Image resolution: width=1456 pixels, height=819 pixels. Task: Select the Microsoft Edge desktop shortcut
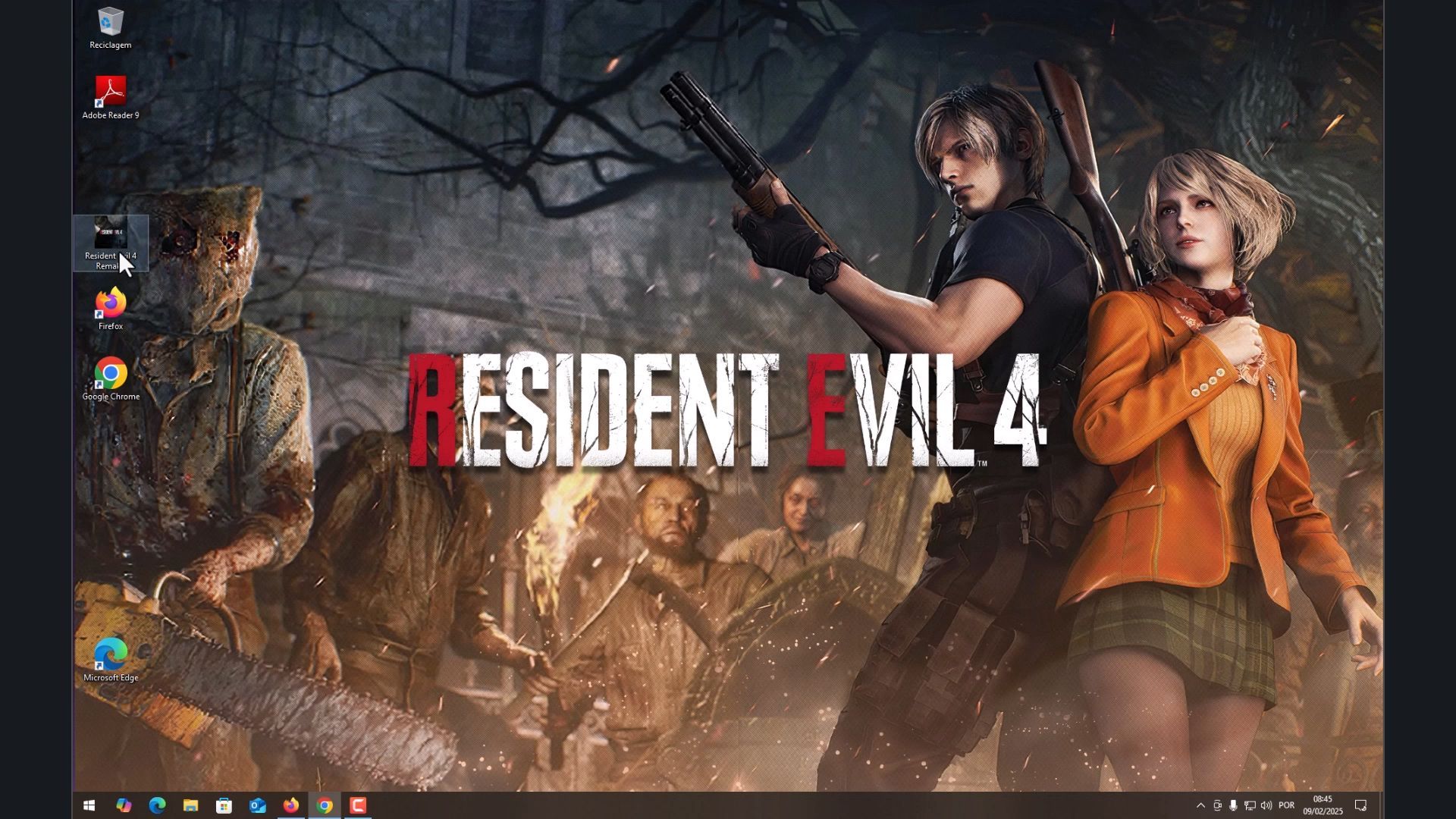point(111,661)
